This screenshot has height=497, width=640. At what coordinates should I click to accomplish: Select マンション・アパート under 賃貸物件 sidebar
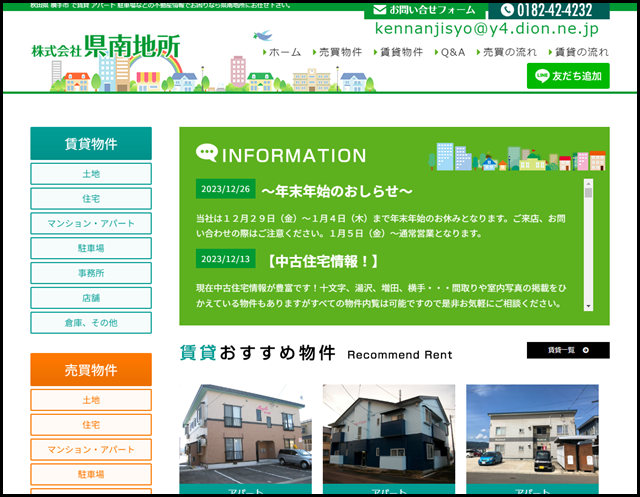91,223
